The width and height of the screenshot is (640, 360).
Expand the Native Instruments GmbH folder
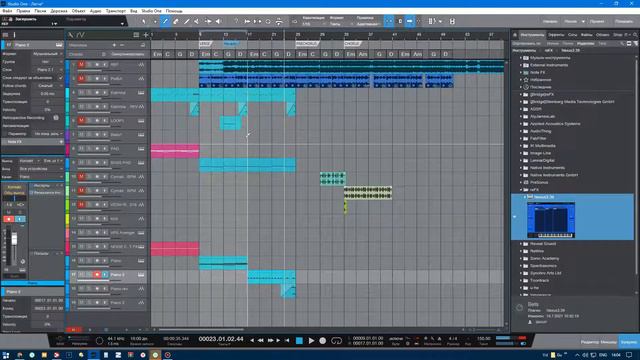click(x=521, y=175)
